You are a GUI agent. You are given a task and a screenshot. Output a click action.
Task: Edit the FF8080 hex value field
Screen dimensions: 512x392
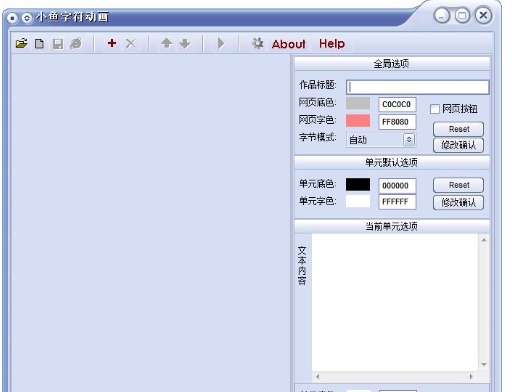(397, 122)
